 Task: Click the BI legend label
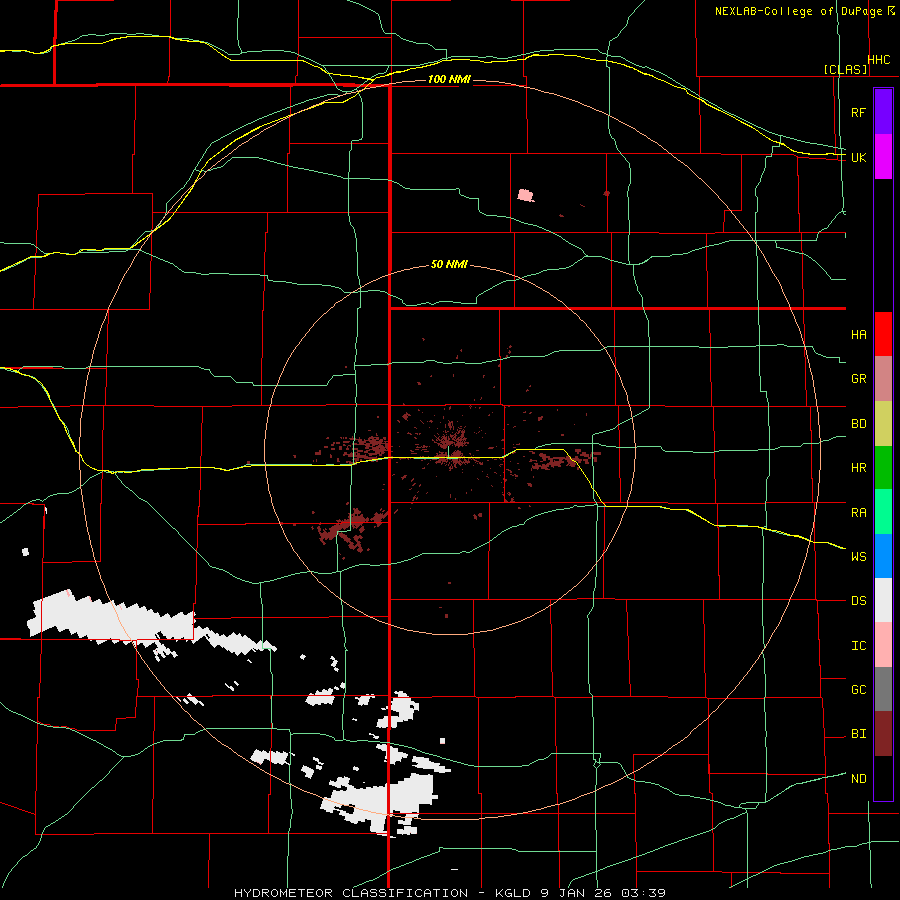858,734
